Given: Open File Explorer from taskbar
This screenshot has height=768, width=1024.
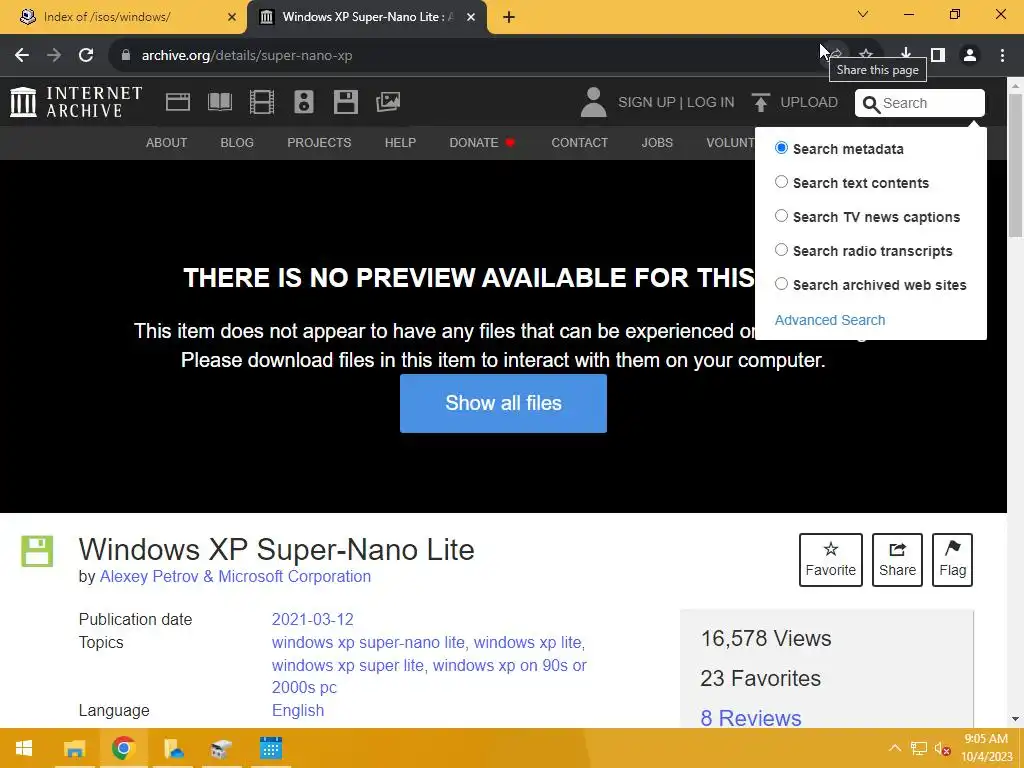Looking at the screenshot, I should click(x=74, y=748).
